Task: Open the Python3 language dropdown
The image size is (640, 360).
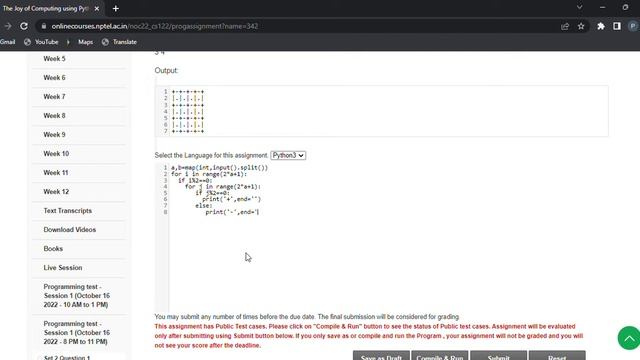Action: pyautogui.click(x=288, y=156)
